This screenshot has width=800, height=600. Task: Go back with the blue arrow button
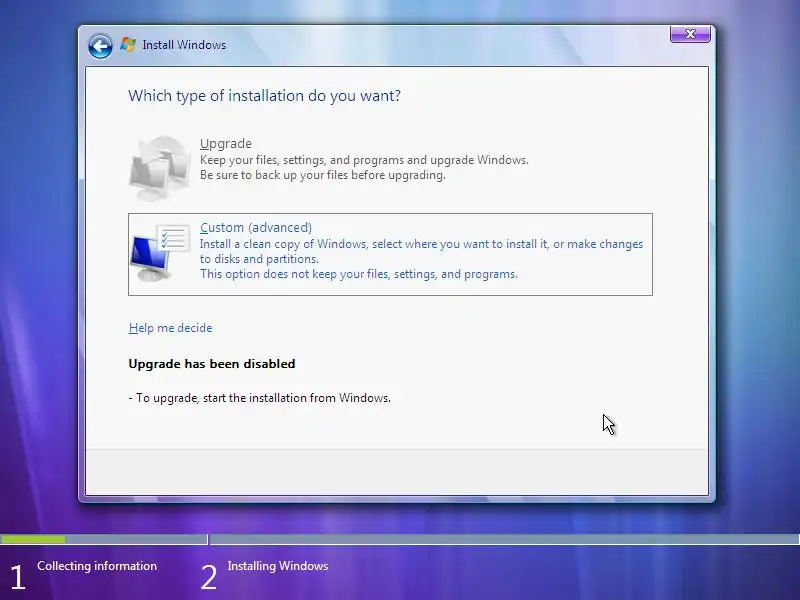(100, 46)
